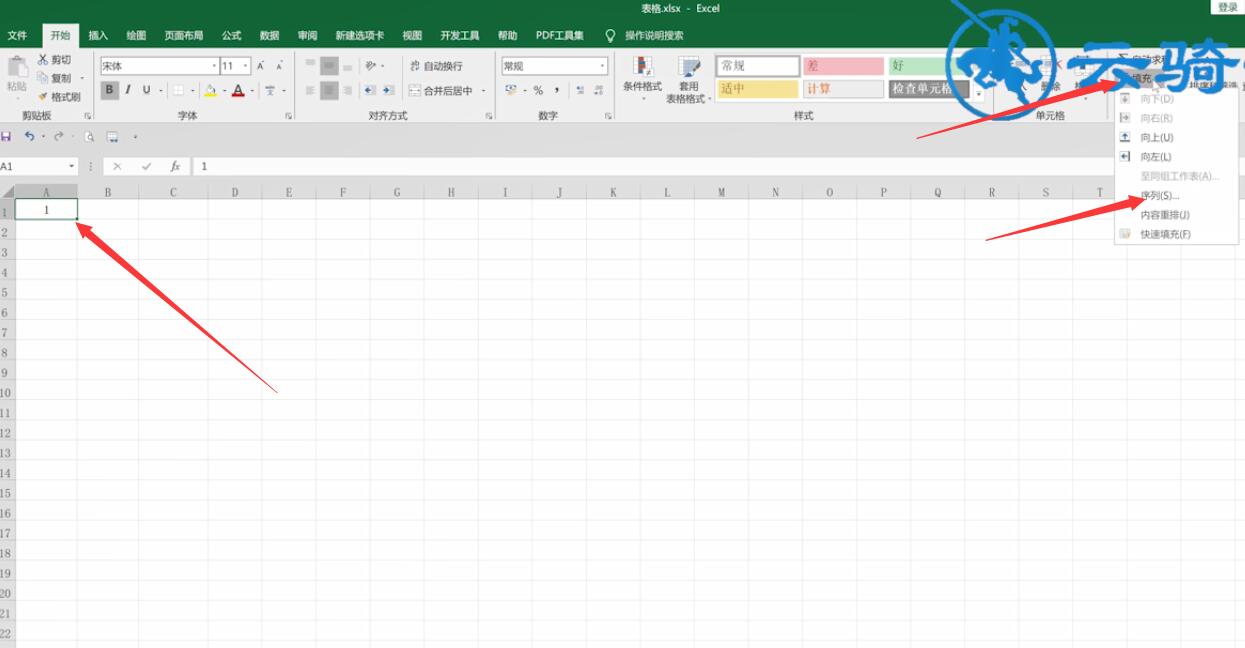Open Conditional Formatting (条件格式)
The width and height of the screenshot is (1245, 648).
click(642, 77)
